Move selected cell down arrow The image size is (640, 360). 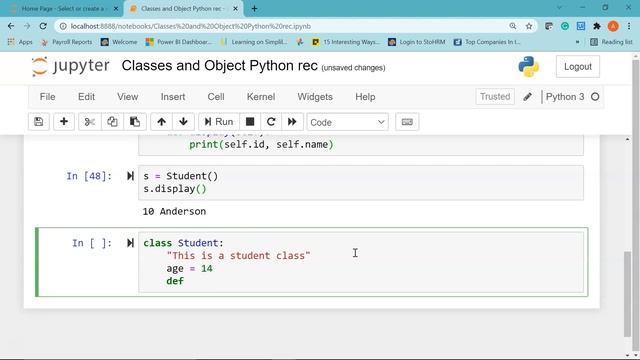tap(183, 122)
